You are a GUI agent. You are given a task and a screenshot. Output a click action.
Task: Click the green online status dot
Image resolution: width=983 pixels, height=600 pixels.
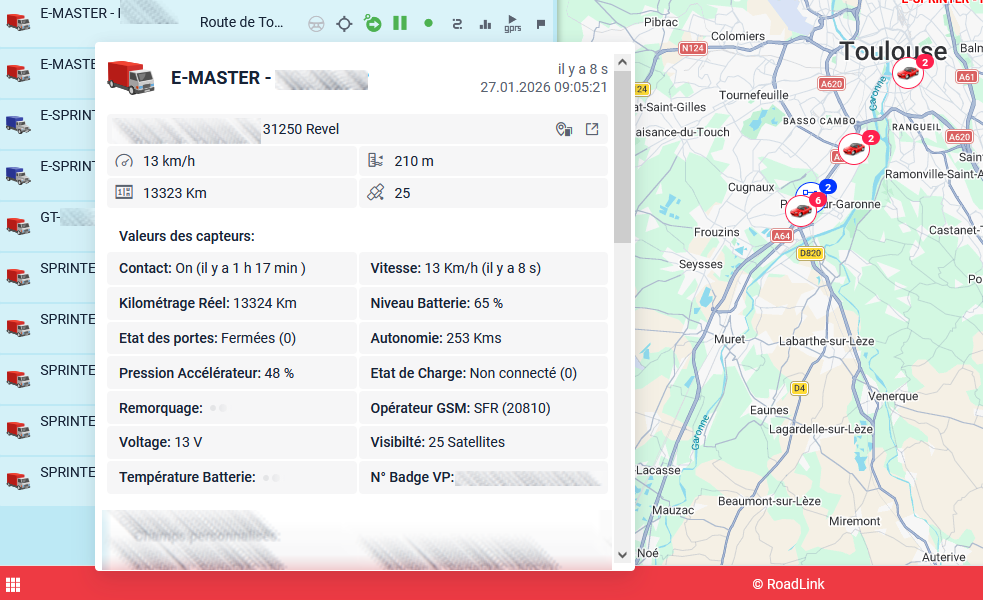point(428,23)
